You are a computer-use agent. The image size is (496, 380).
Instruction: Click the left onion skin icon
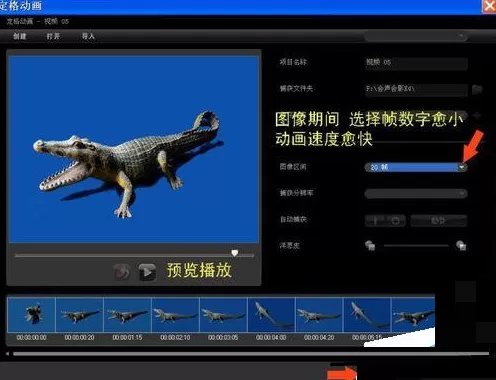[370, 246]
